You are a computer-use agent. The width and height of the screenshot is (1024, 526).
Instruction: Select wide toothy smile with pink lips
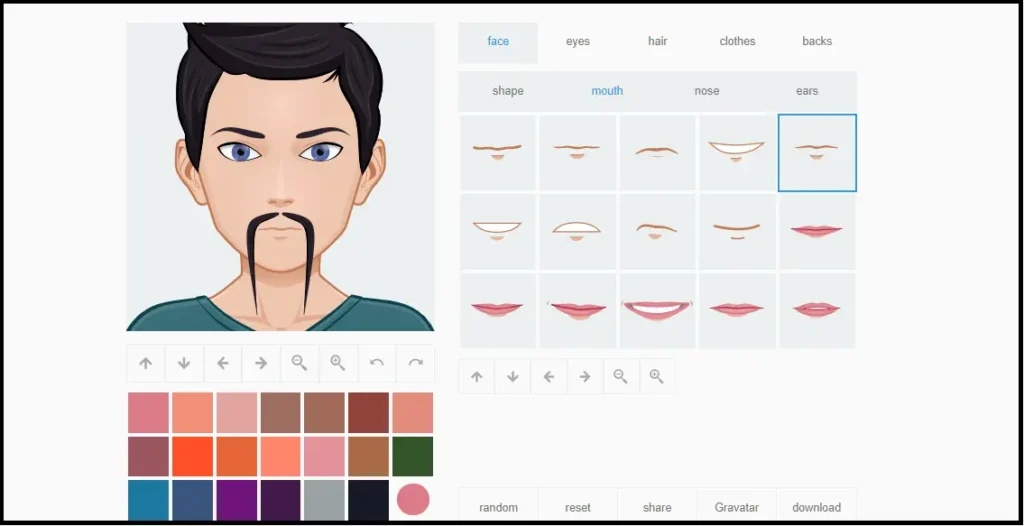click(657, 310)
